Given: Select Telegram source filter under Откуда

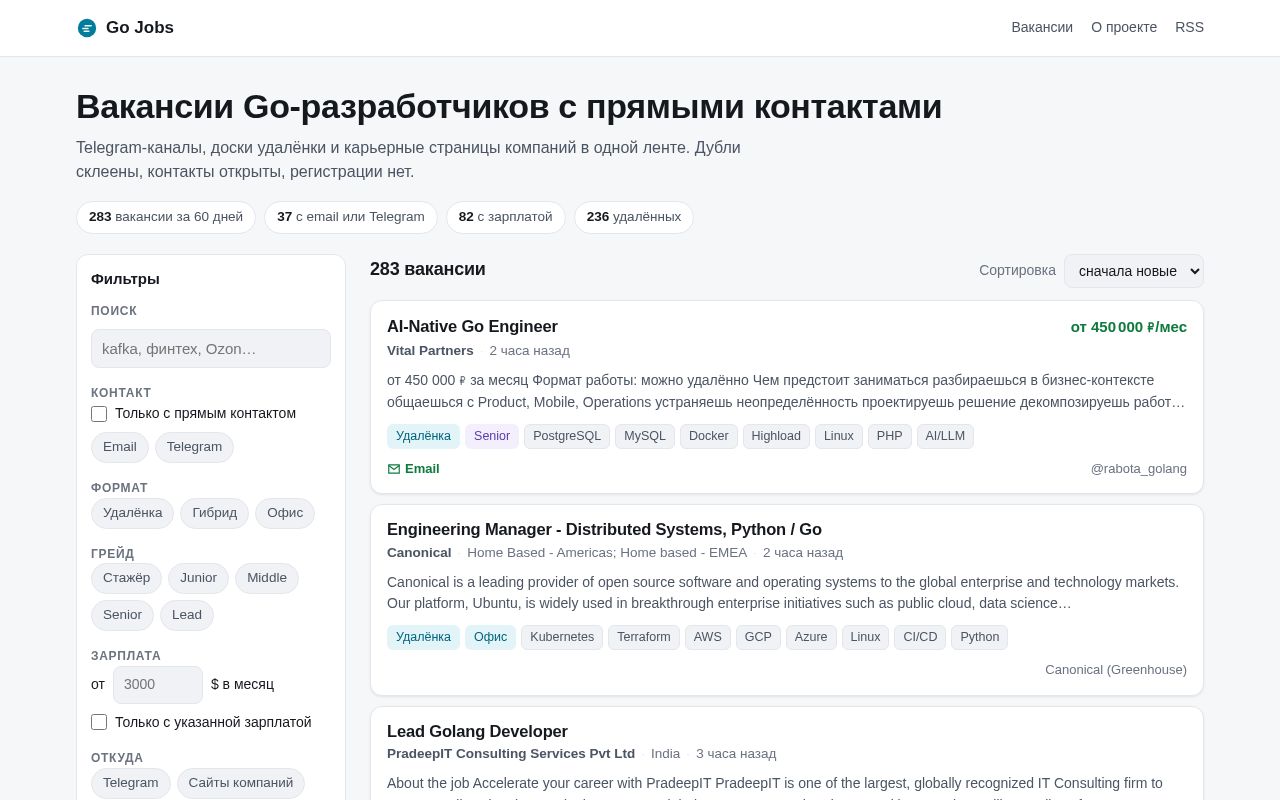Looking at the screenshot, I should [x=131, y=783].
